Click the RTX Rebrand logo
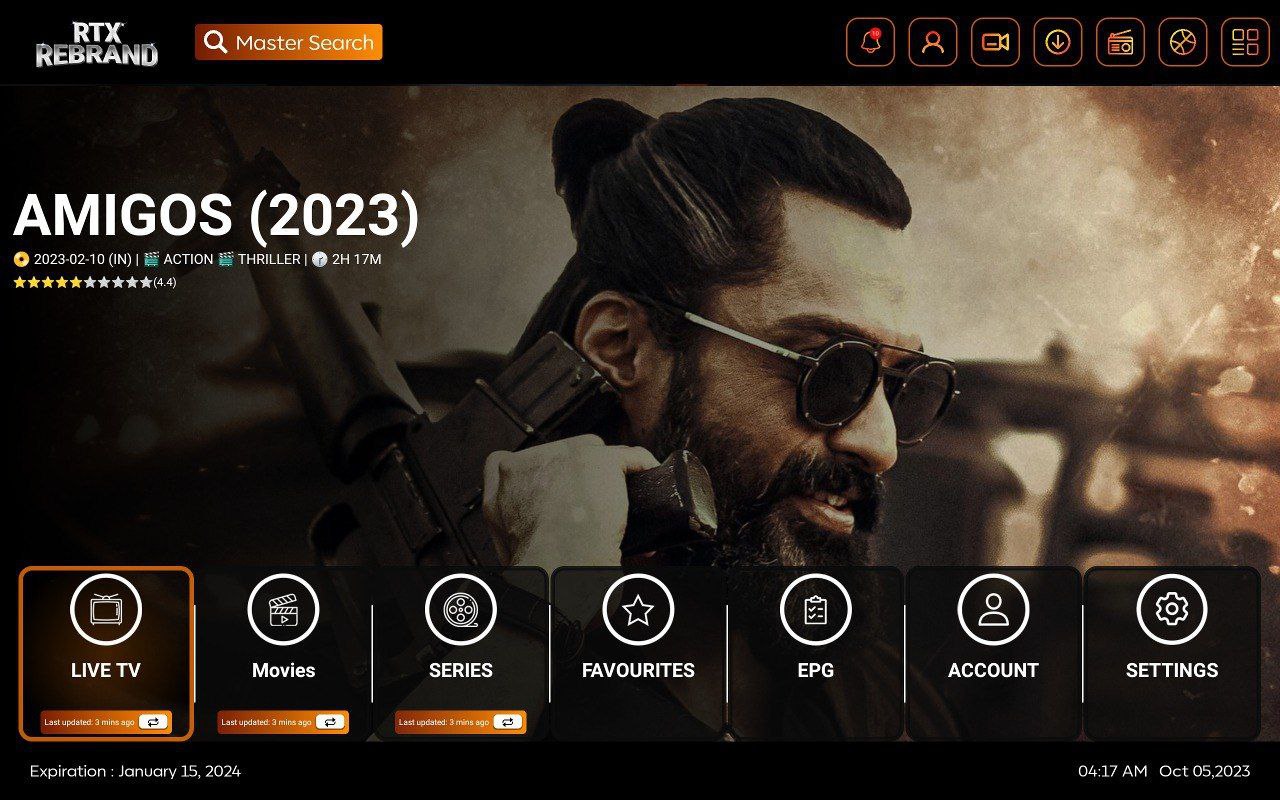The height and width of the screenshot is (800, 1280). tap(96, 44)
